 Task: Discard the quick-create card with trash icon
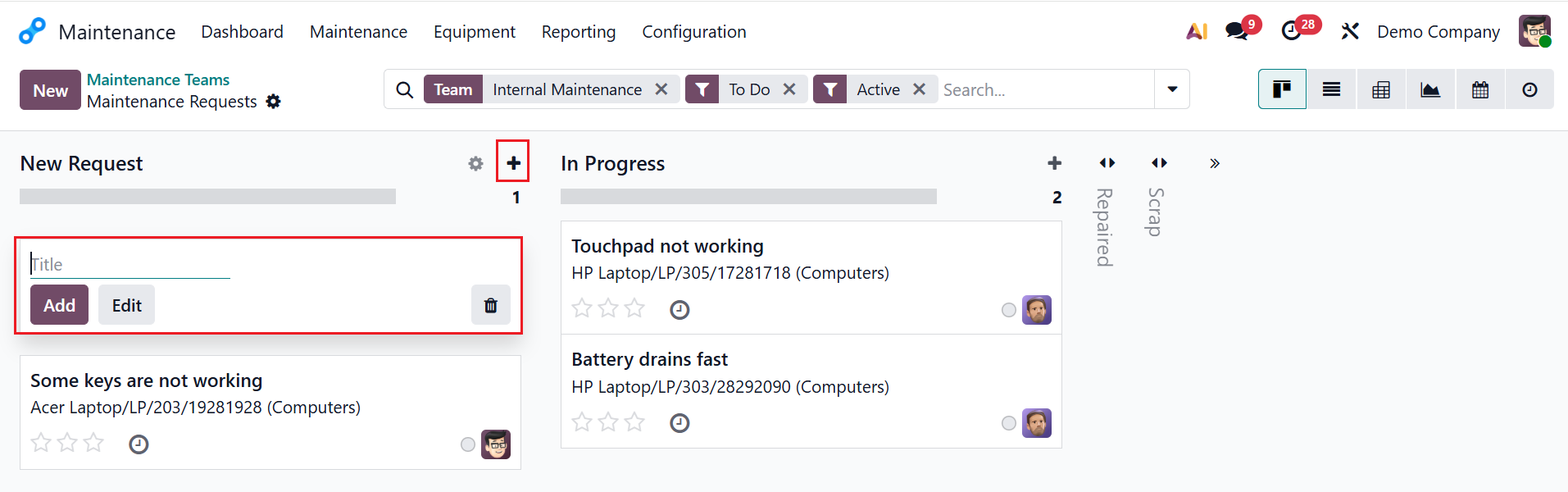coord(490,305)
